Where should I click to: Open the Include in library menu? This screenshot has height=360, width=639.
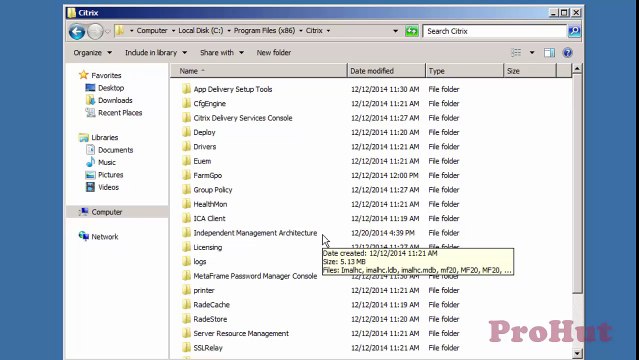point(156,53)
